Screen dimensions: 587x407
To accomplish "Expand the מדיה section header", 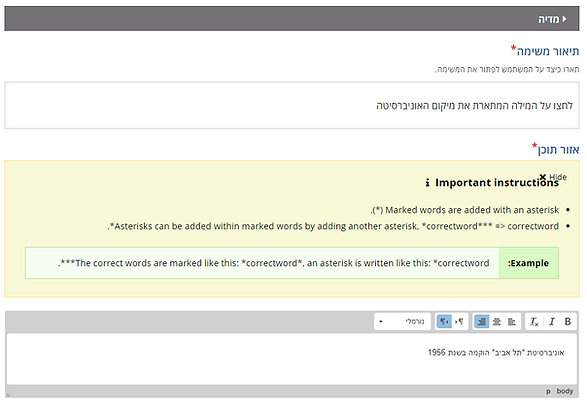I will pos(292,19).
